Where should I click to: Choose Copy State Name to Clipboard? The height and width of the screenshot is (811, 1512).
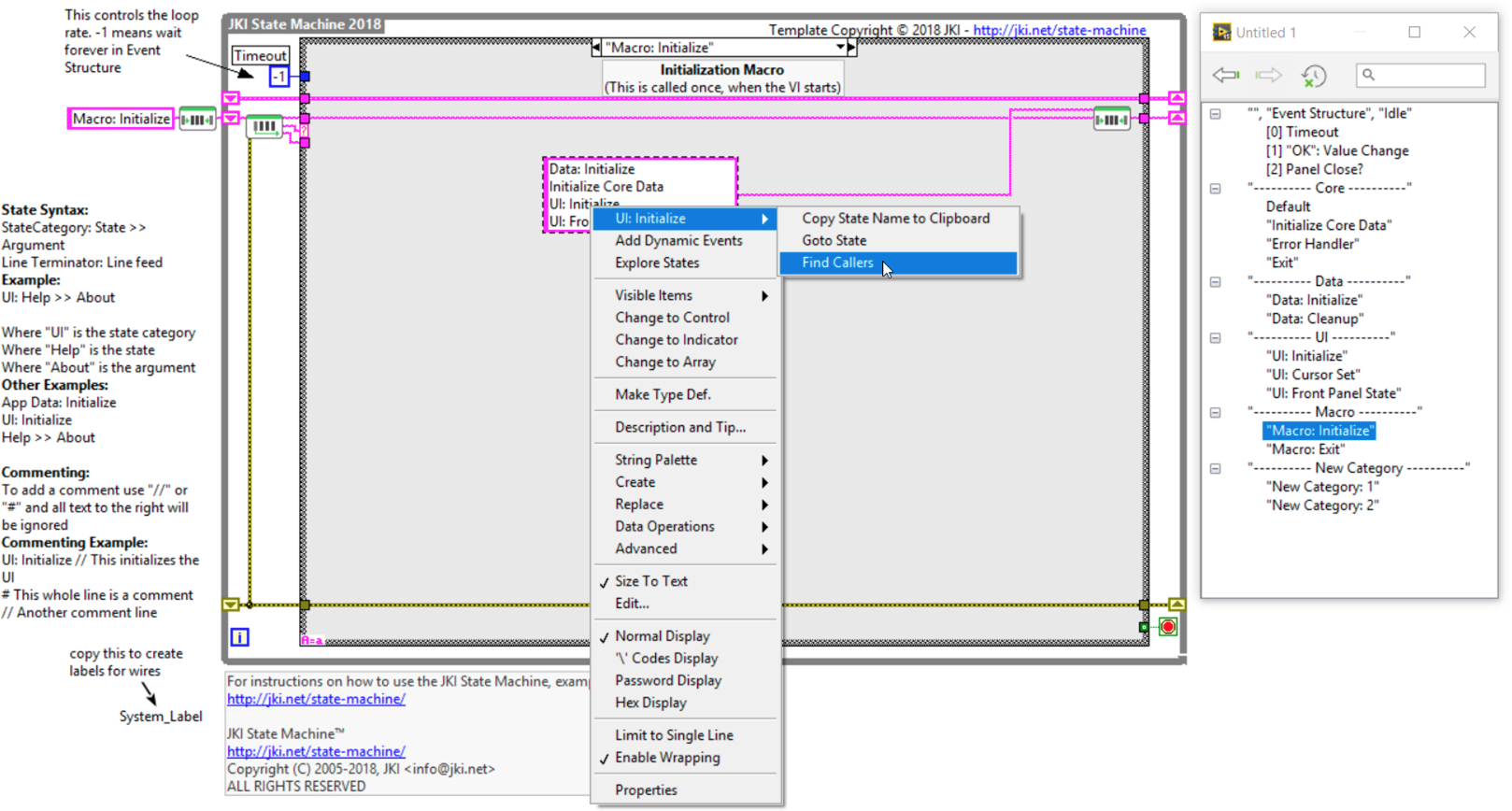click(898, 219)
